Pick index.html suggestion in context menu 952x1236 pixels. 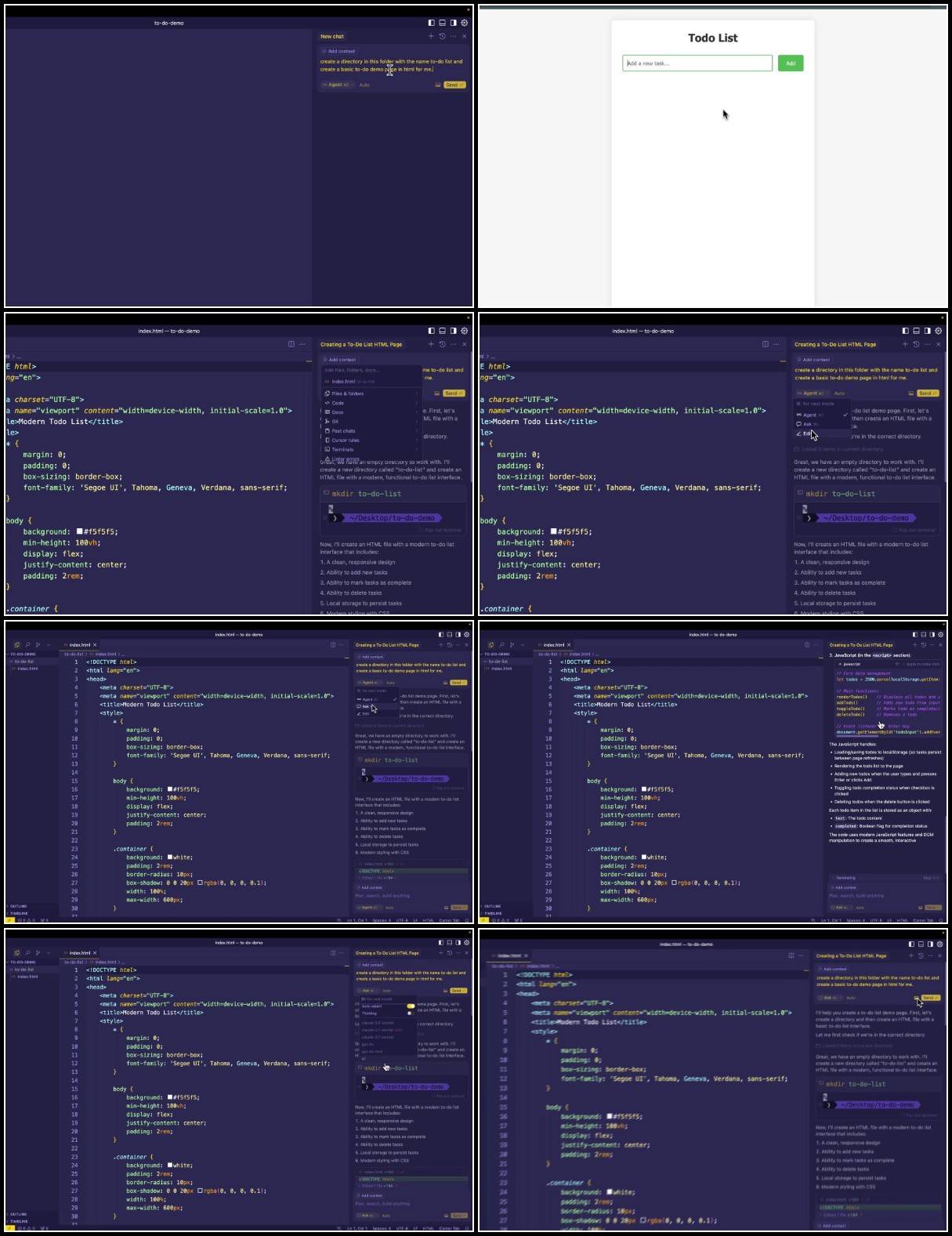pyautogui.click(x=371, y=382)
